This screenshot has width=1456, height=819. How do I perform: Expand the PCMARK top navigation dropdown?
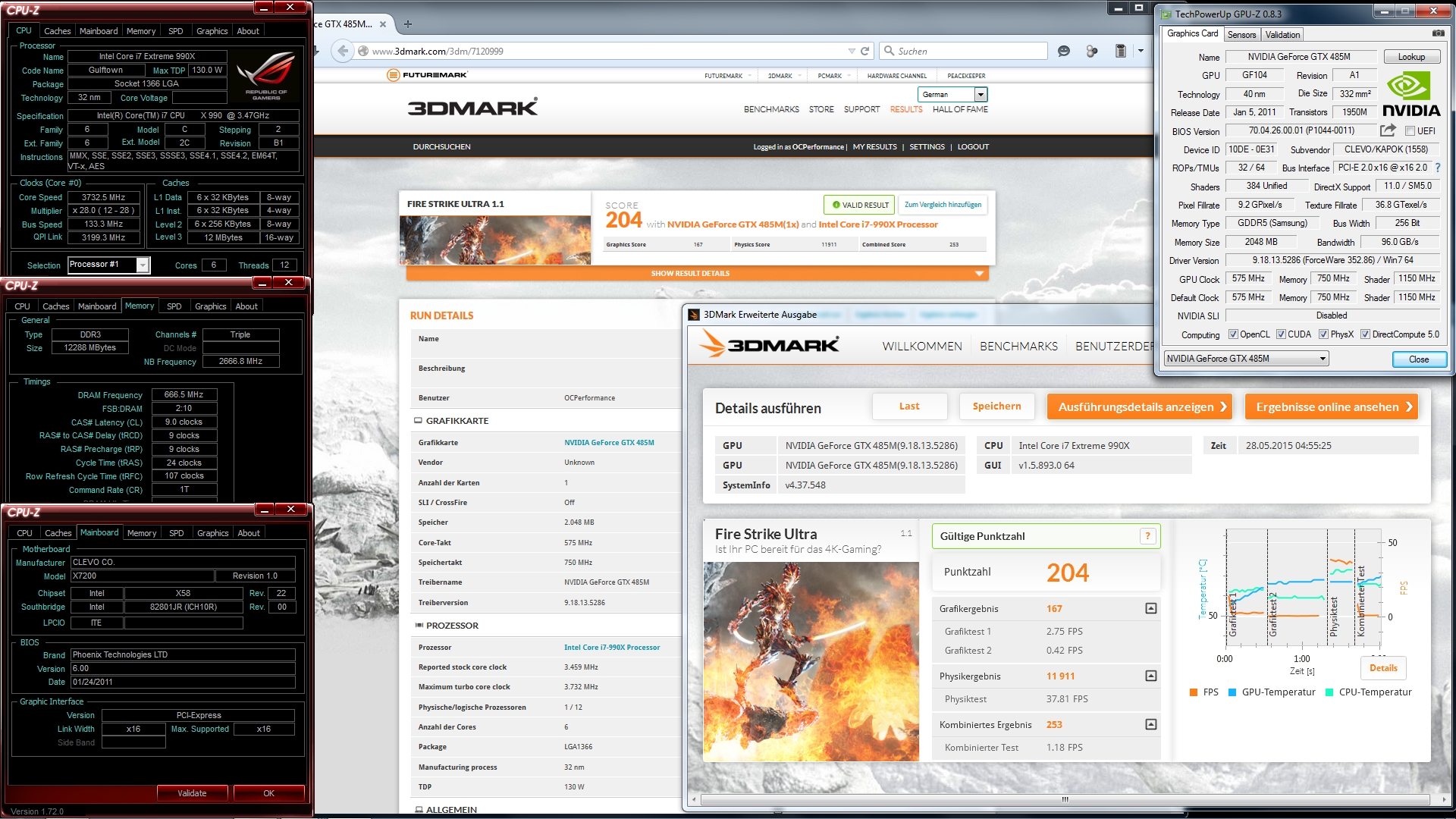pos(849,76)
